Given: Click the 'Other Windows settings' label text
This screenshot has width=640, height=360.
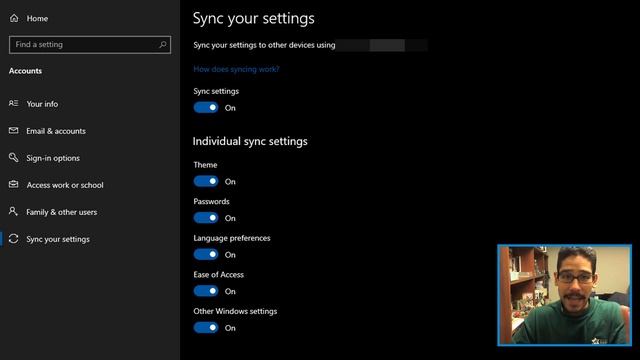Looking at the screenshot, I should click(x=235, y=311).
